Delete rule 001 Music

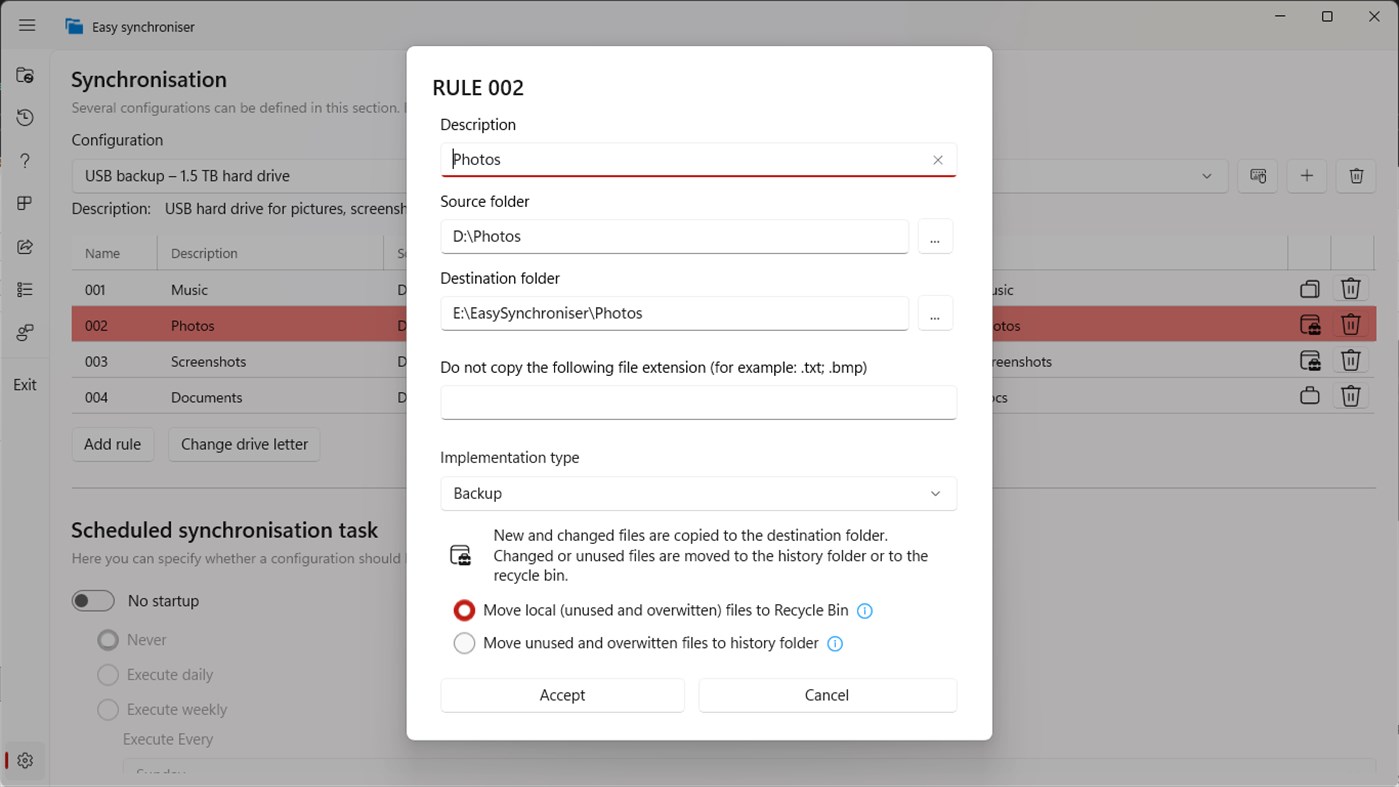click(1351, 289)
